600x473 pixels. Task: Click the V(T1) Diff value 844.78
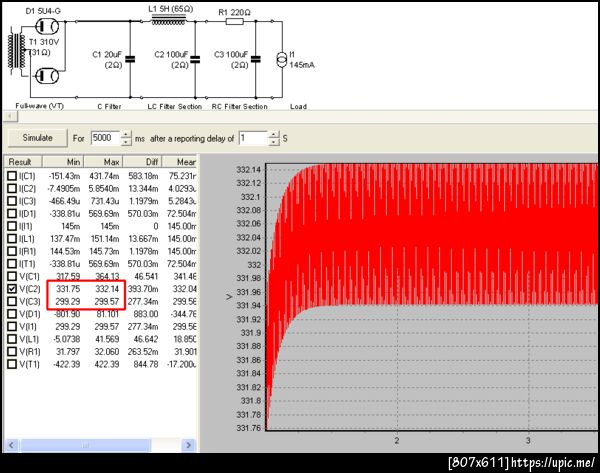[x=146, y=364]
